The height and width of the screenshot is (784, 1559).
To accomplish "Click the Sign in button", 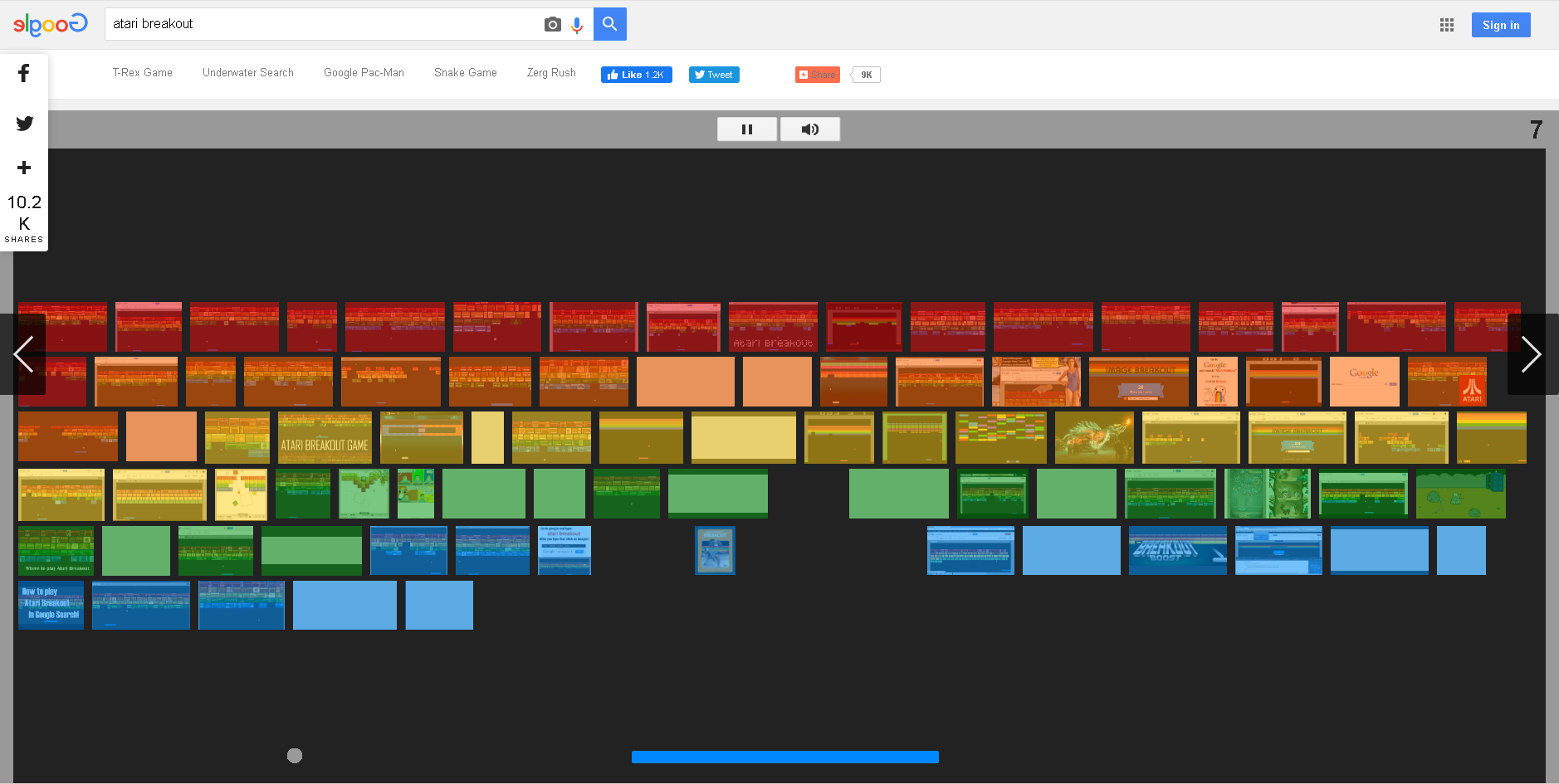I will click(1501, 25).
